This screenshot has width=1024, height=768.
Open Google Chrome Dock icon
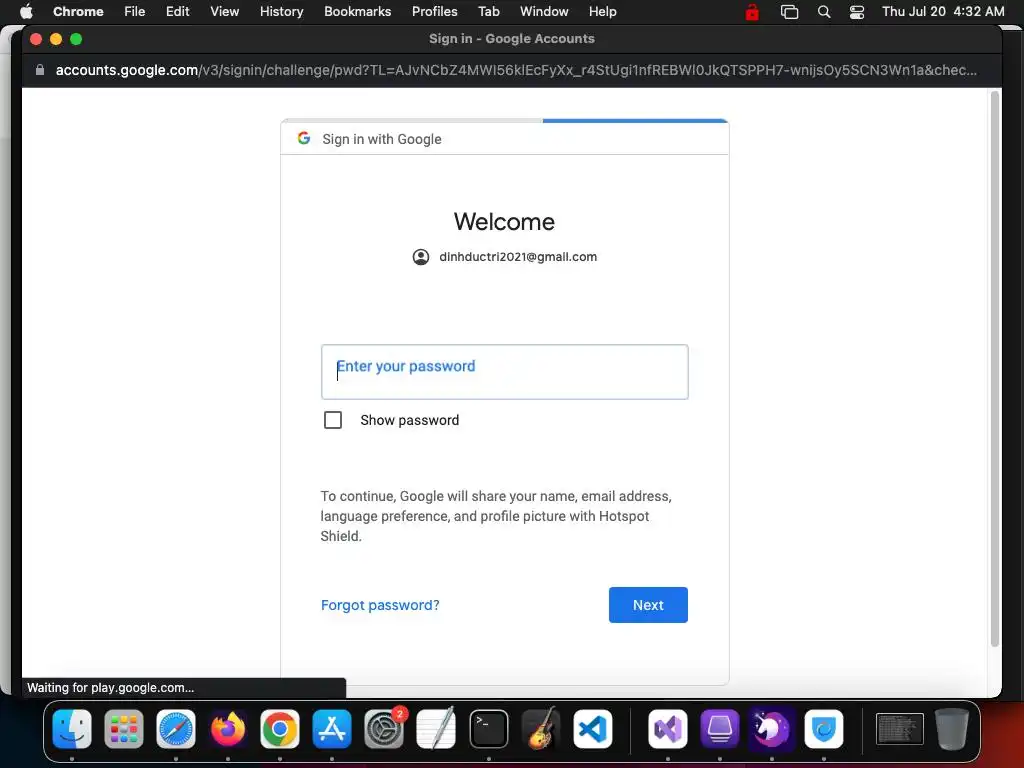click(x=280, y=729)
